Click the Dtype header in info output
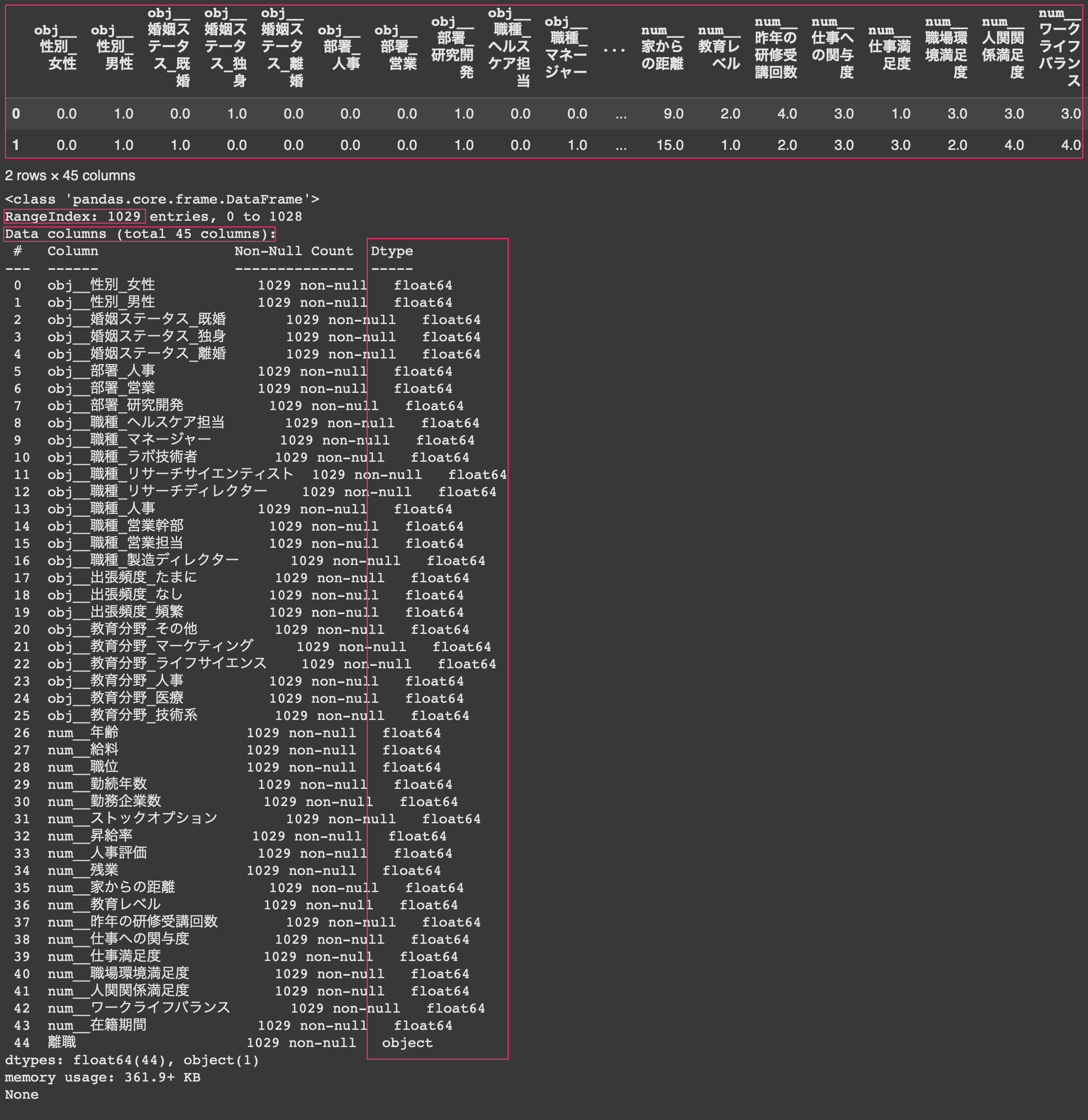This screenshot has height=1120, width=1088. (392, 251)
